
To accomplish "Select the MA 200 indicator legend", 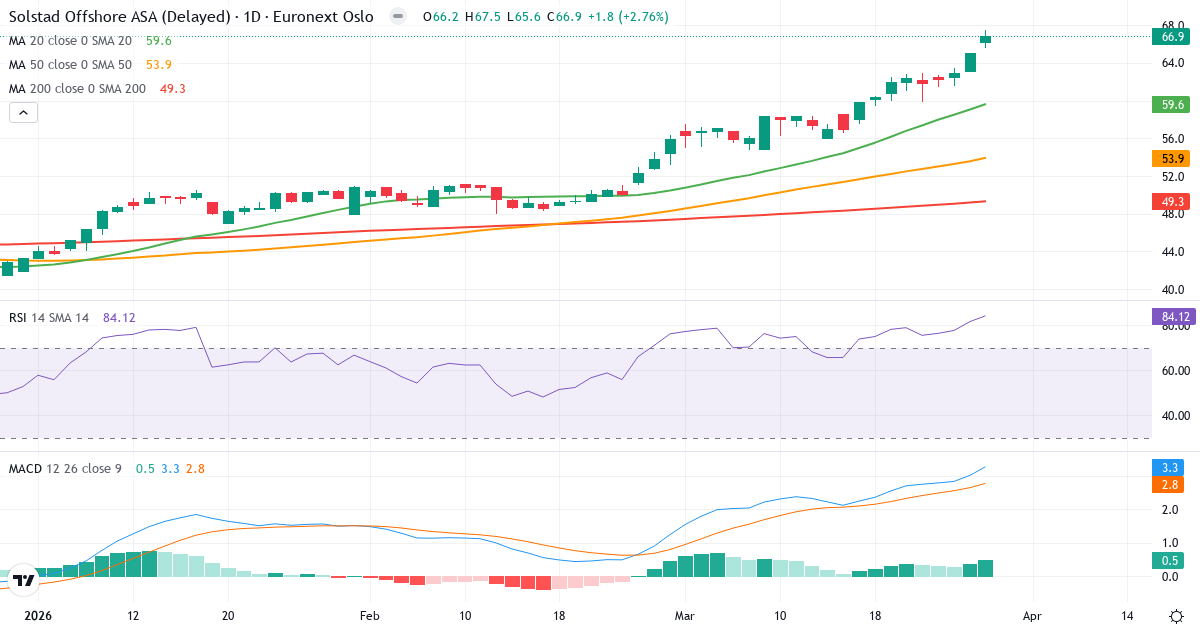I will [x=76, y=89].
